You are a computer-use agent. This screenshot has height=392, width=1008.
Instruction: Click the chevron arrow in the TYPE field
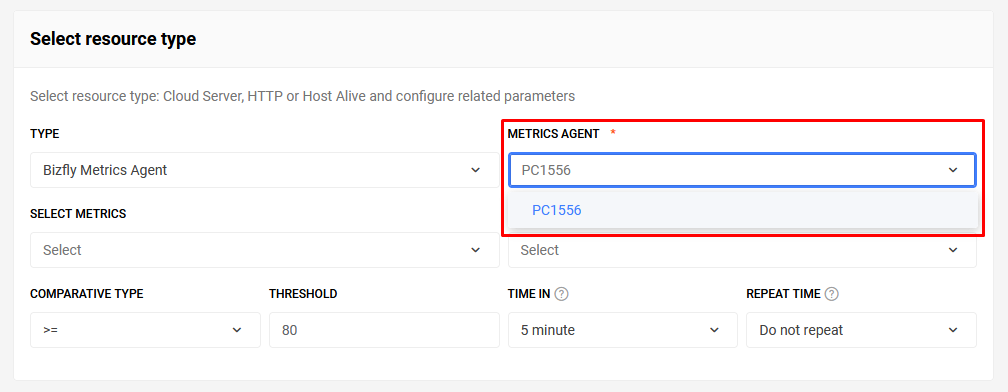pos(476,170)
